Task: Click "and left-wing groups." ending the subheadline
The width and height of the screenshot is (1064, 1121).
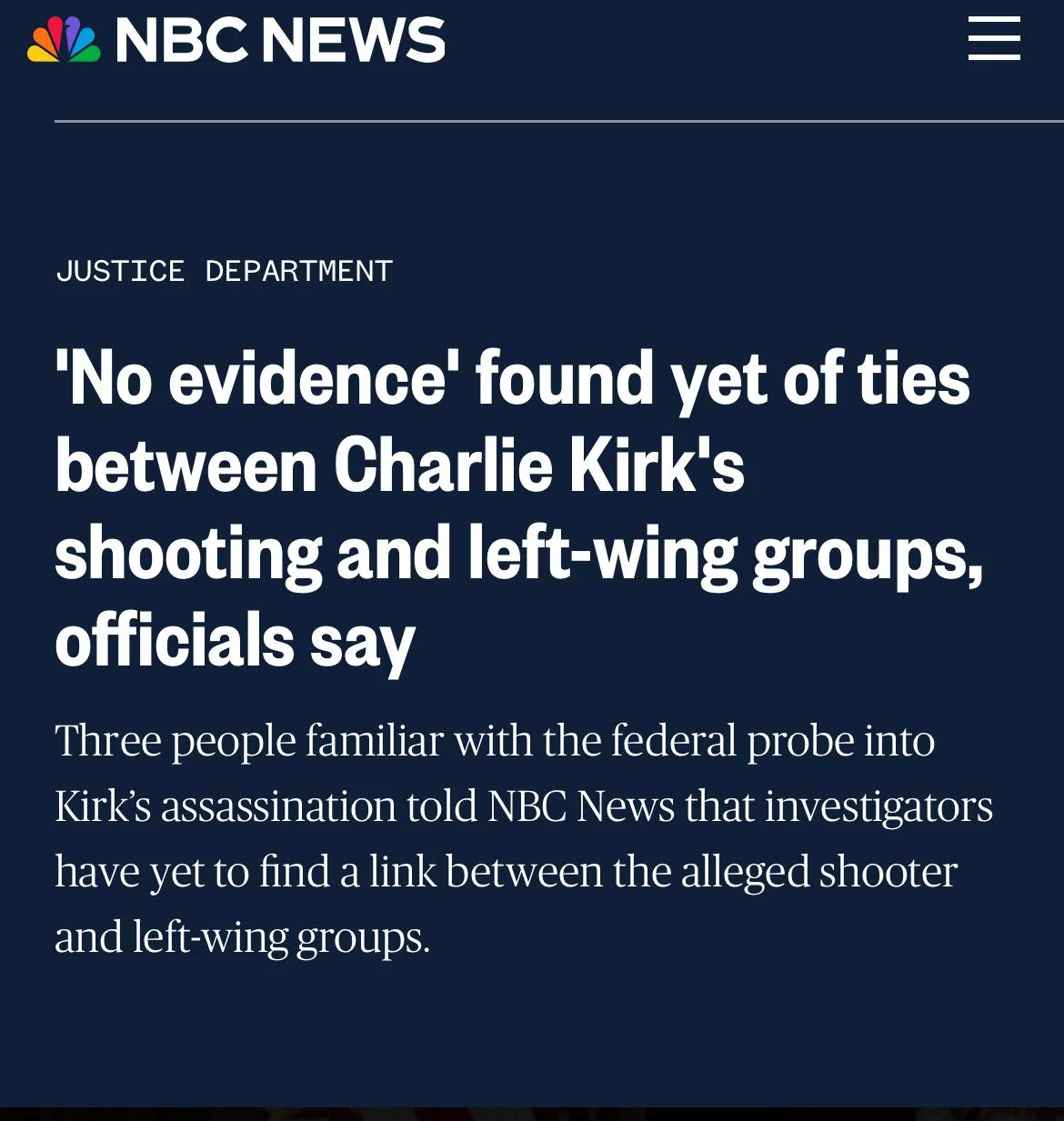Action: (x=242, y=936)
